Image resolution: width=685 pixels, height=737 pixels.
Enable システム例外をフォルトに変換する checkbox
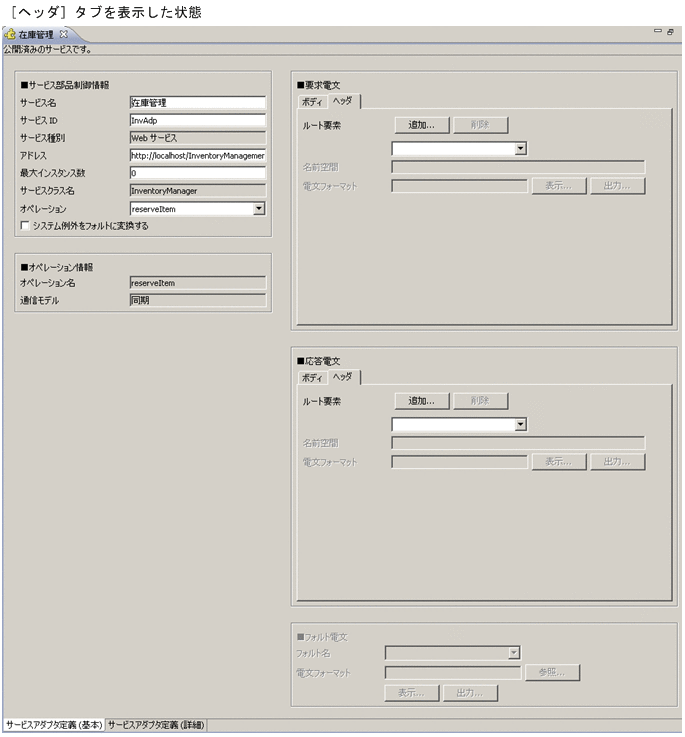(25, 226)
